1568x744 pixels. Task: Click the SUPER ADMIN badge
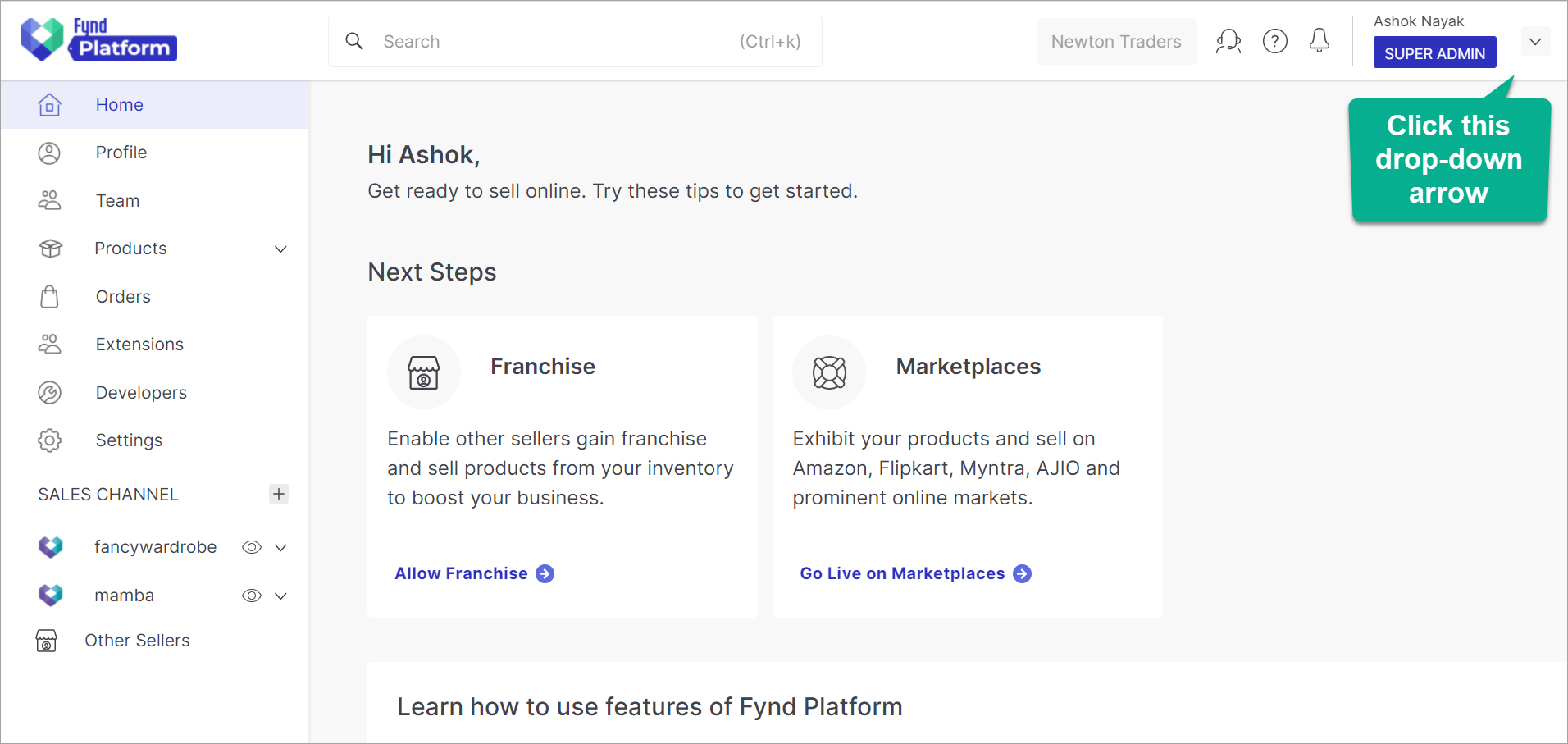coord(1434,53)
